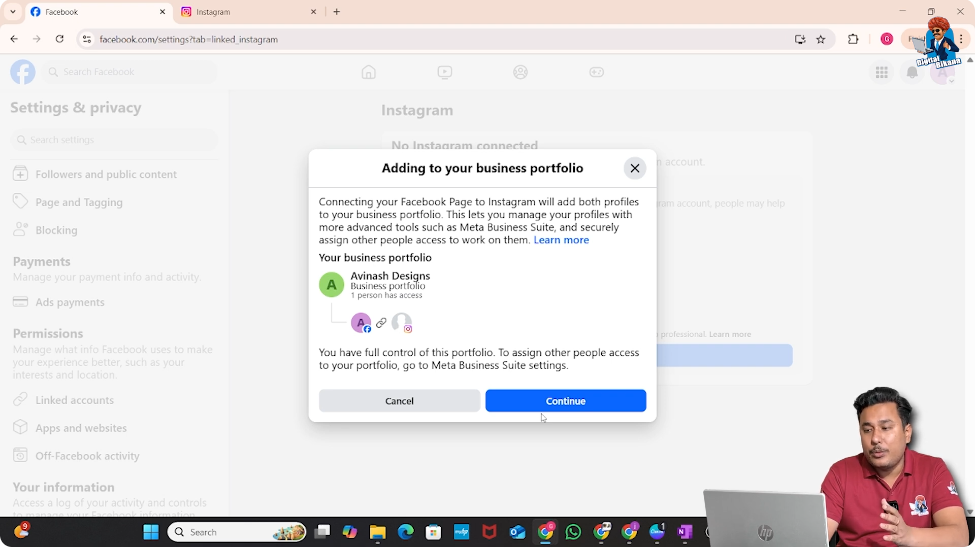Open Blocking settings
Screen dimensions: 980x548
tap(114, 231)
